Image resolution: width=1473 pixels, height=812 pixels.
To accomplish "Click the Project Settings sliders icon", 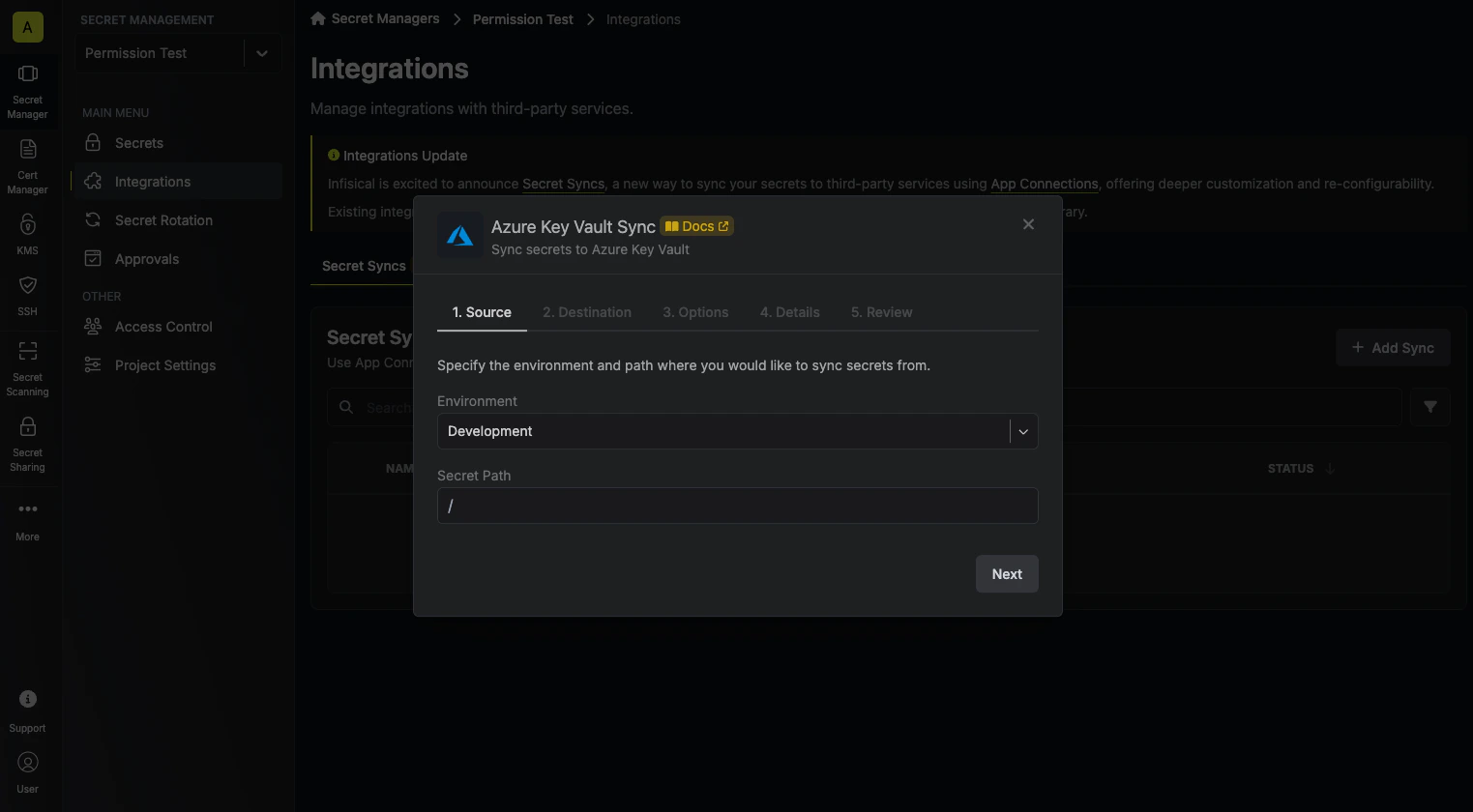I will pos(93,364).
